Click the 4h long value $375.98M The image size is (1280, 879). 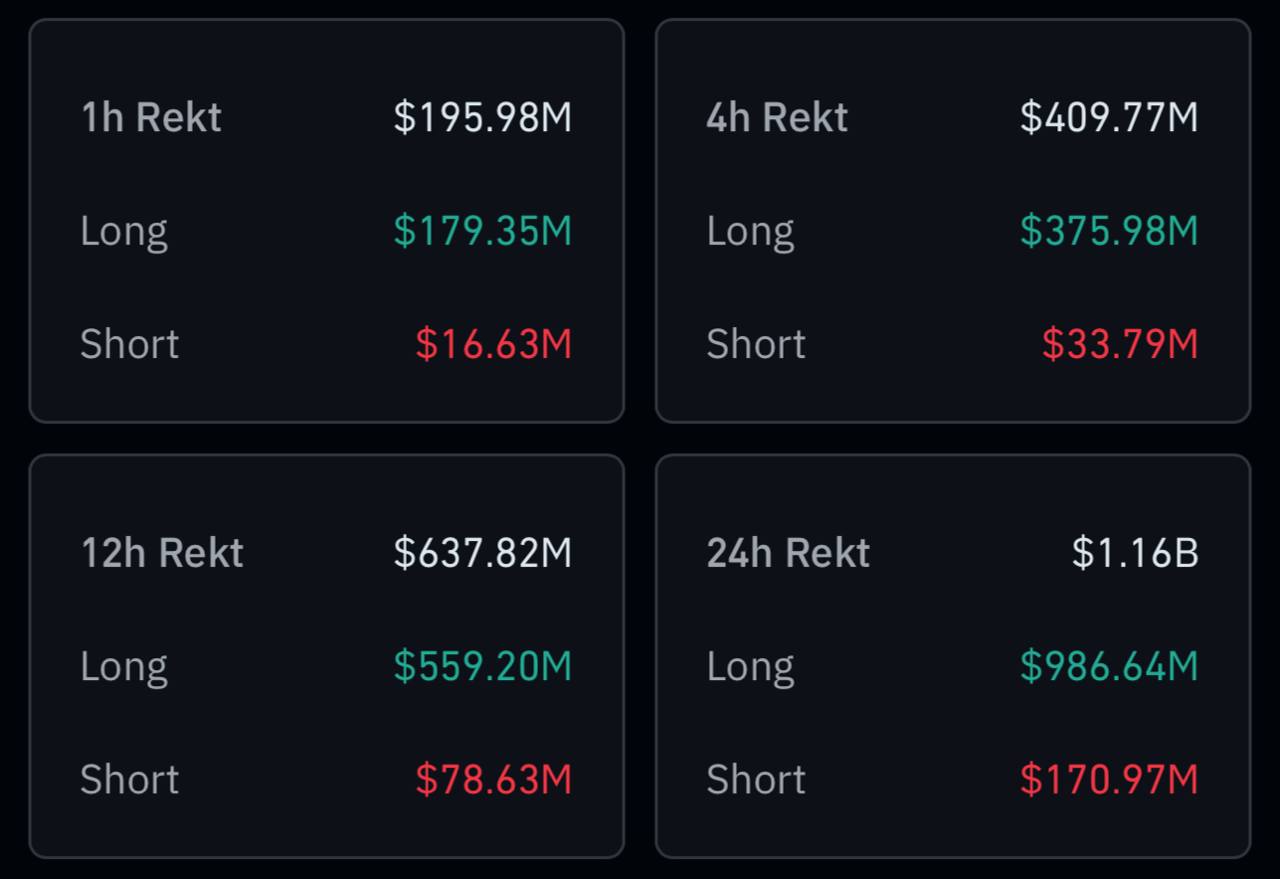click(1108, 231)
